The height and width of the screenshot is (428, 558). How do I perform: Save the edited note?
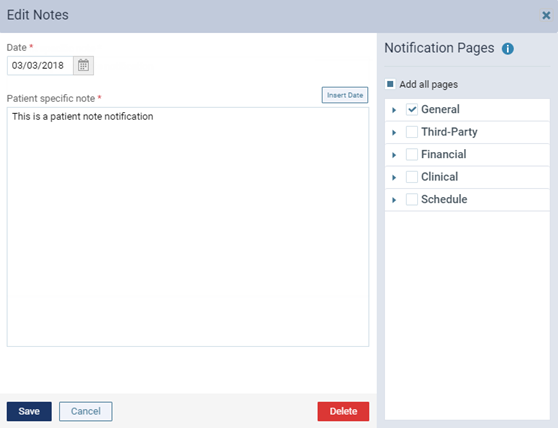coord(29,411)
